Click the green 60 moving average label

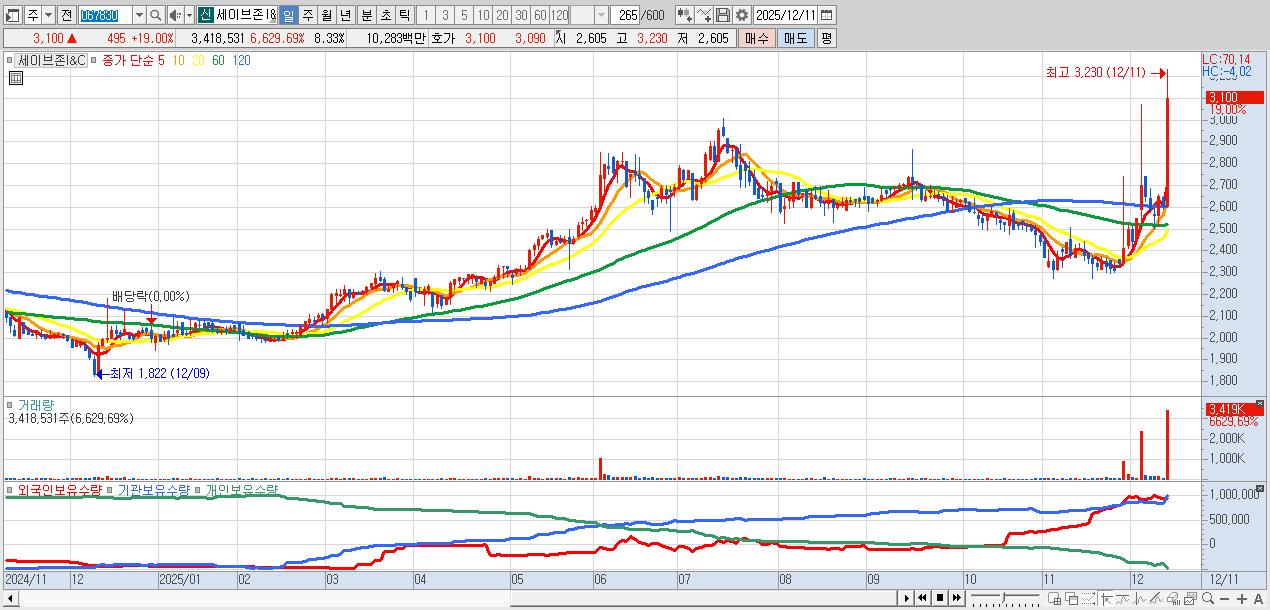point(218,61)
